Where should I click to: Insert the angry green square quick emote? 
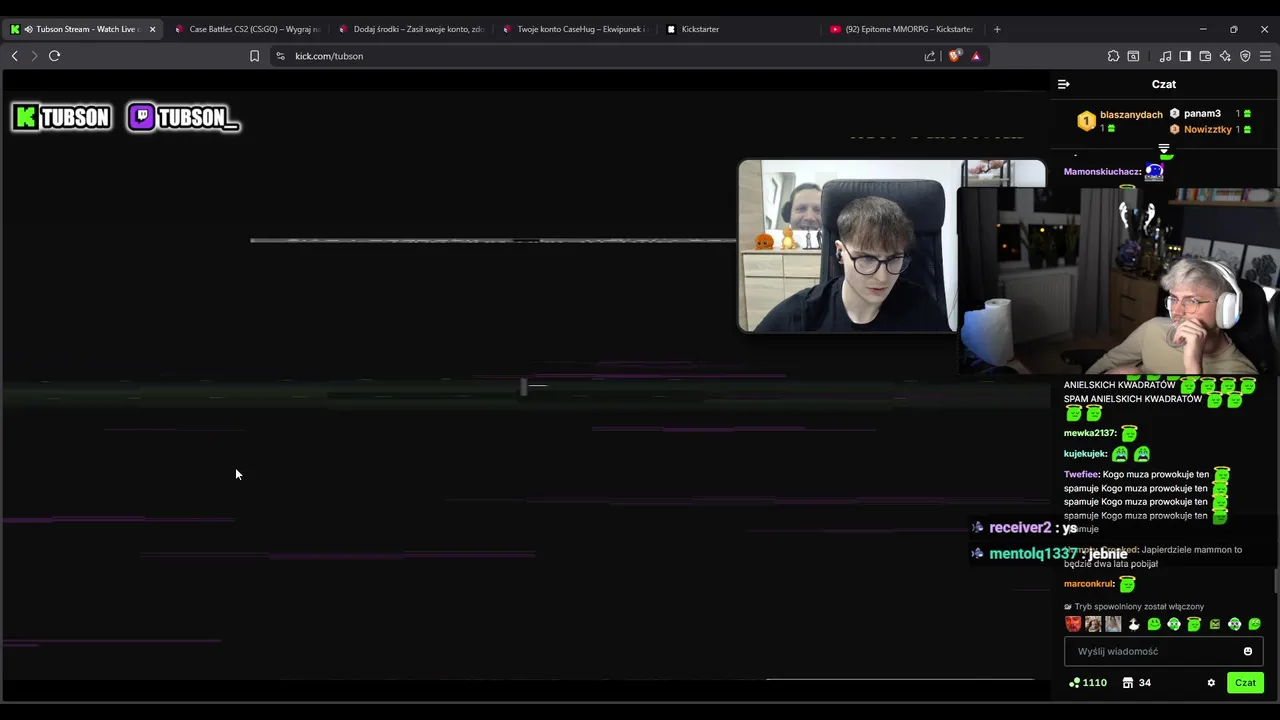(1214, 624)
